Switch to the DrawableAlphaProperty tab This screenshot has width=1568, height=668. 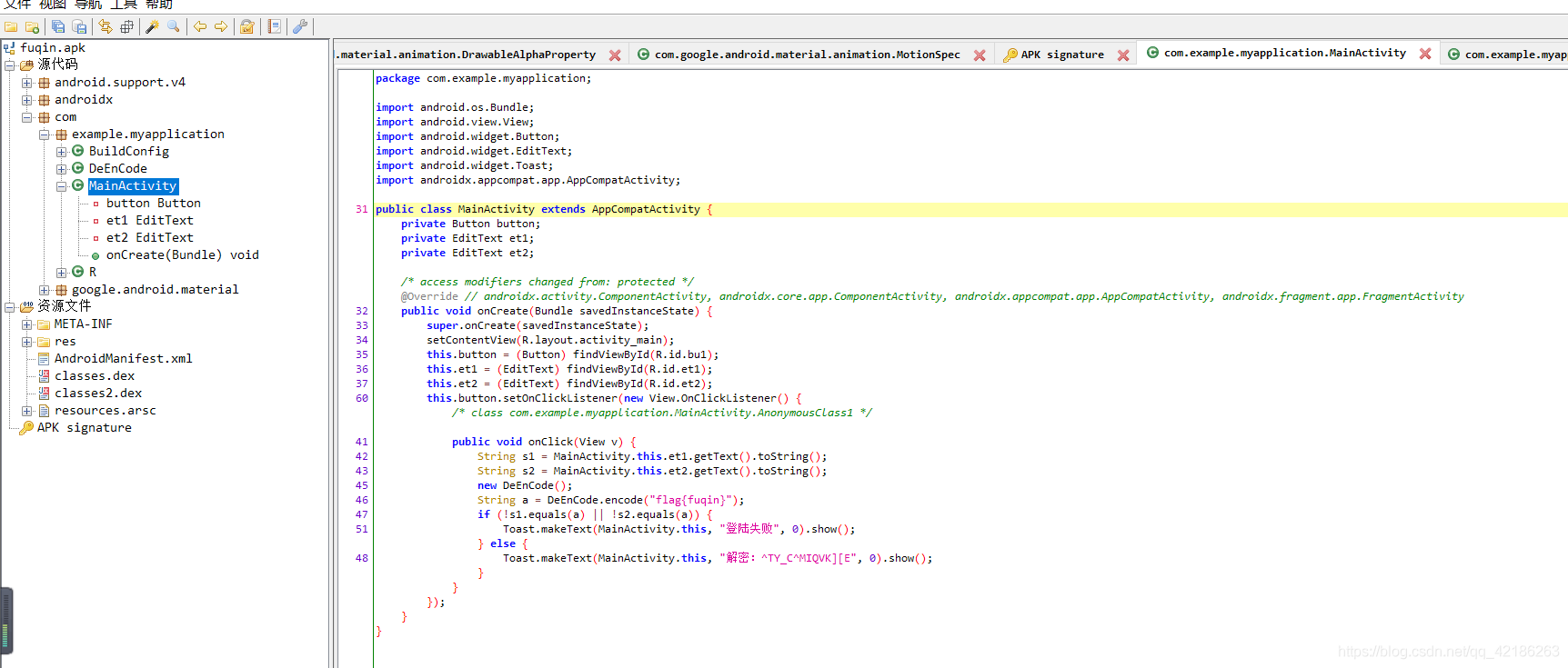(x=467, y=55)
